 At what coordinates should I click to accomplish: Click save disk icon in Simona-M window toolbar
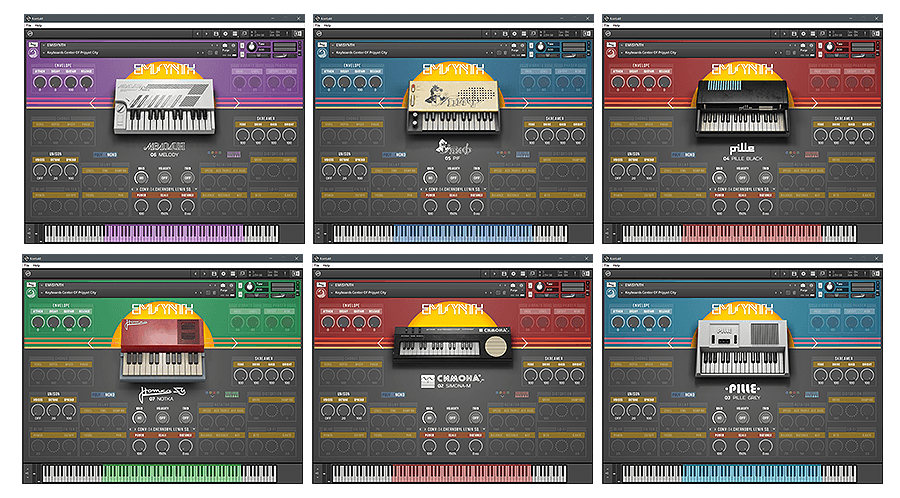point(505,274)
